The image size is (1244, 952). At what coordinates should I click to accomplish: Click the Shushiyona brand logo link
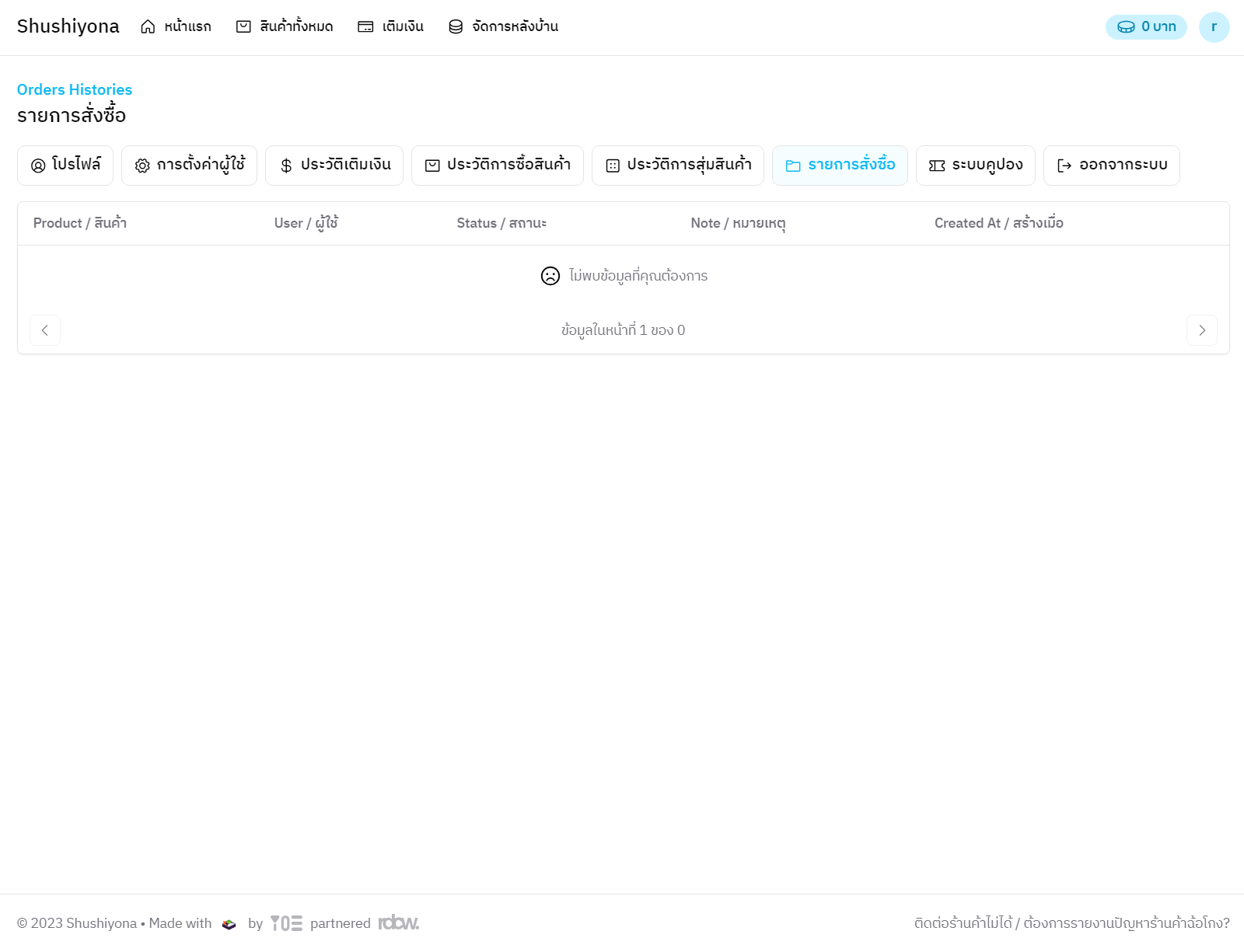point(68,26)
